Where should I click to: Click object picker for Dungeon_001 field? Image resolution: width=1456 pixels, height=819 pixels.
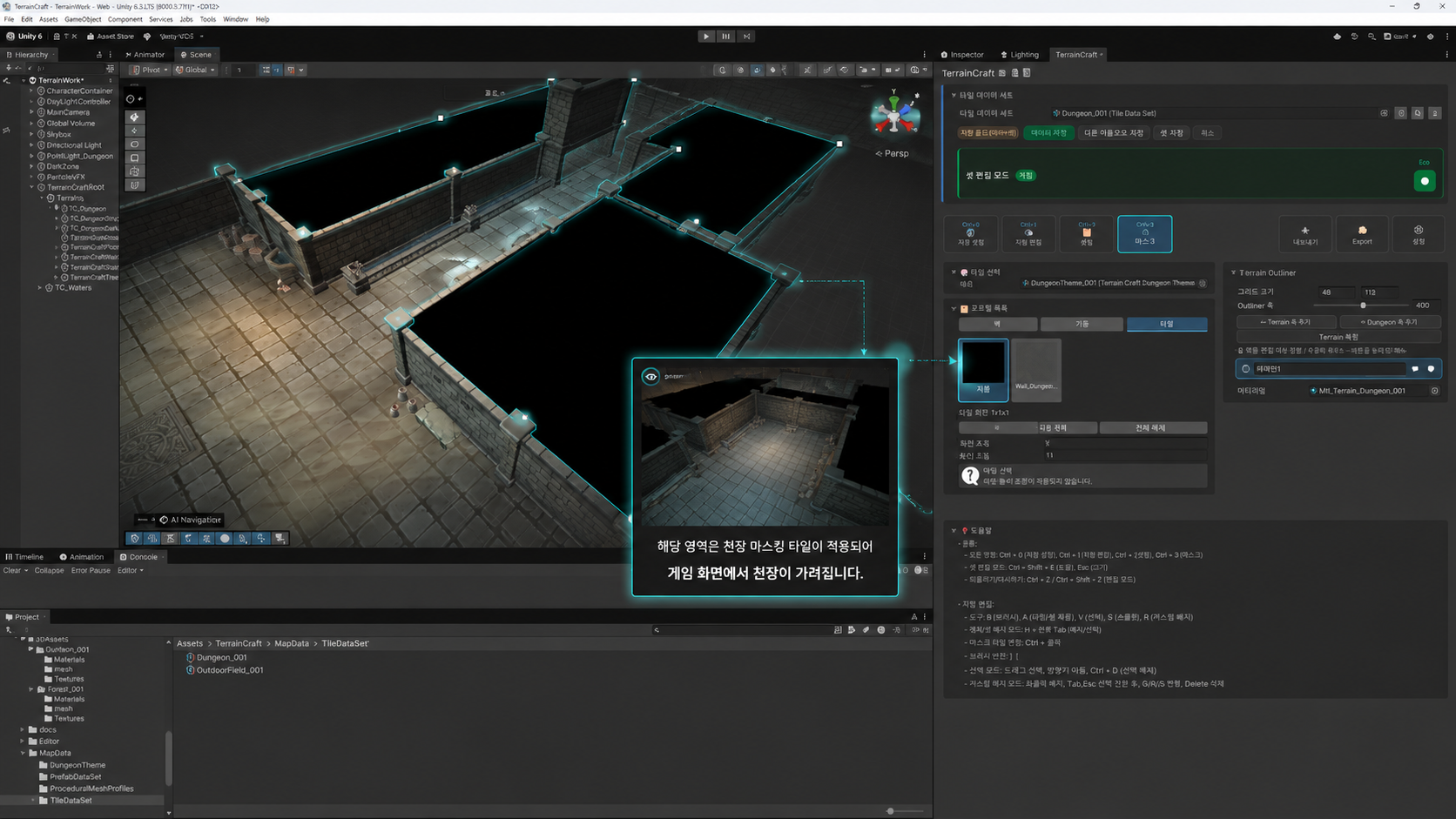click(1384, 113)
